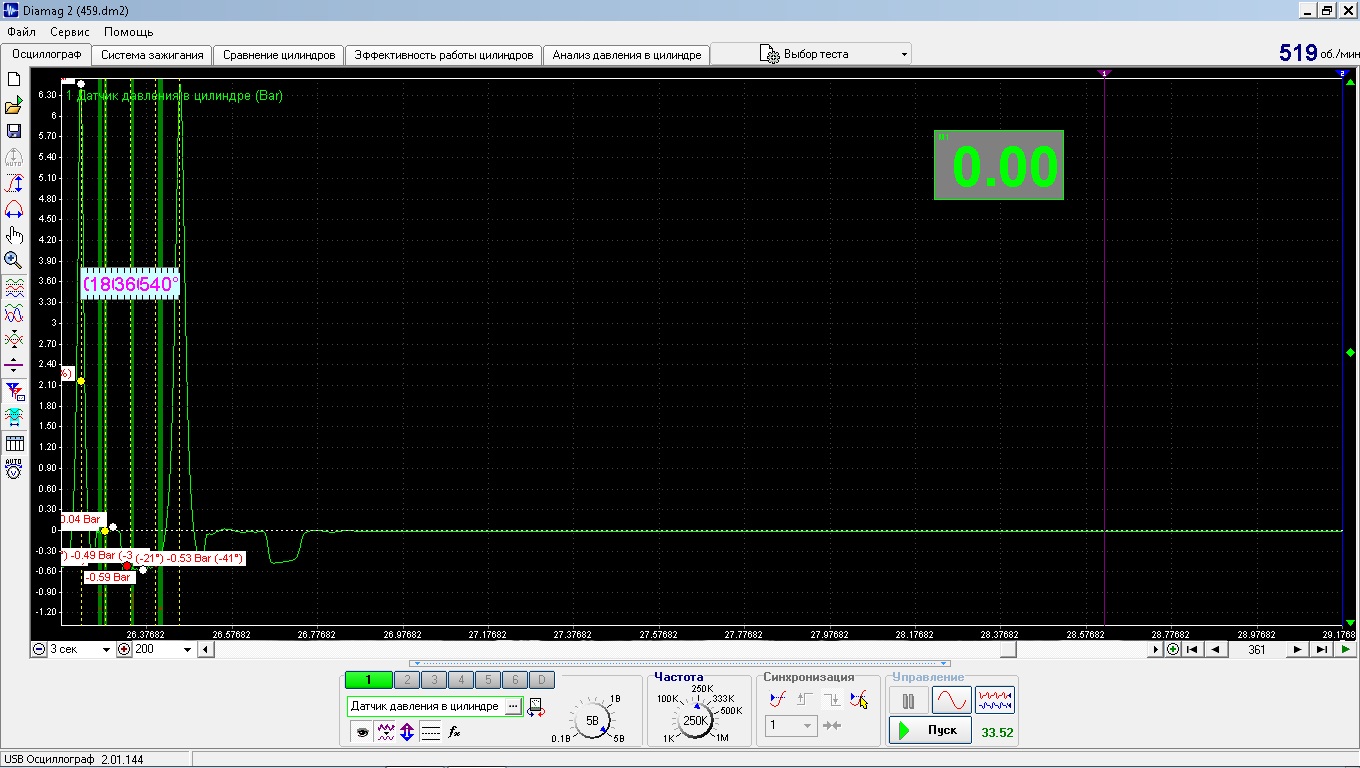The image size is (1360, 768).
Task: Click the ellipsis button beside sensor name
Action: [x=514, y=707]
